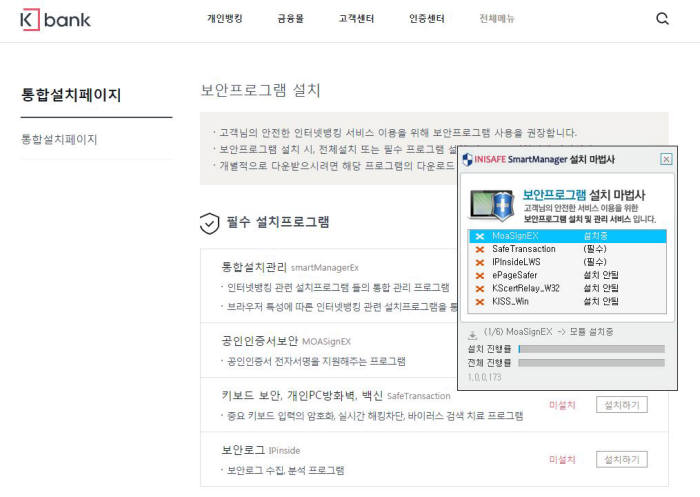Select 통합설치페이지 link in the sidebar
Image resolution: width=700 pixels, height=497 pixels.
tap(59, 139)
